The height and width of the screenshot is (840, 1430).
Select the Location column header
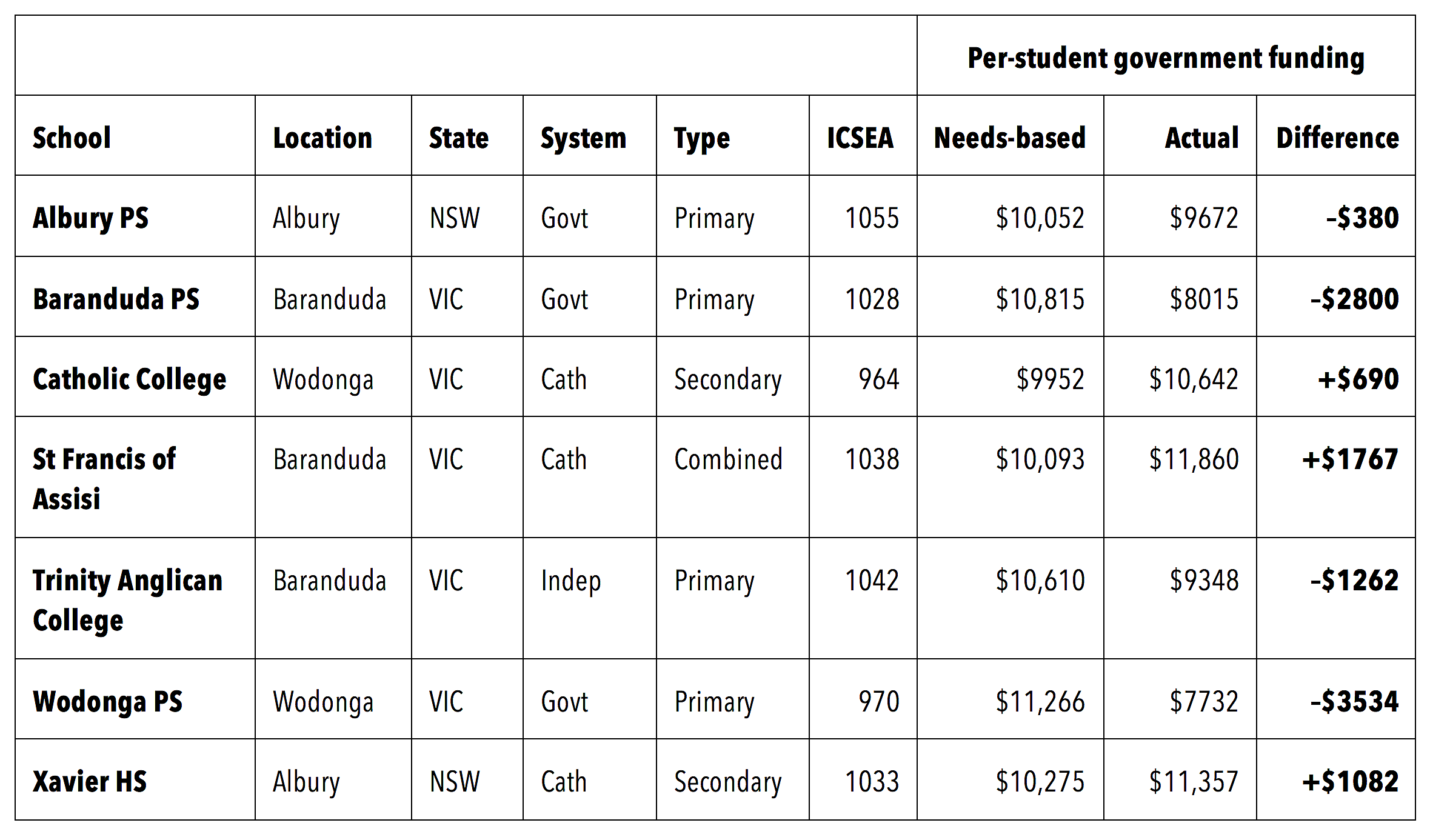pos(322,138)
